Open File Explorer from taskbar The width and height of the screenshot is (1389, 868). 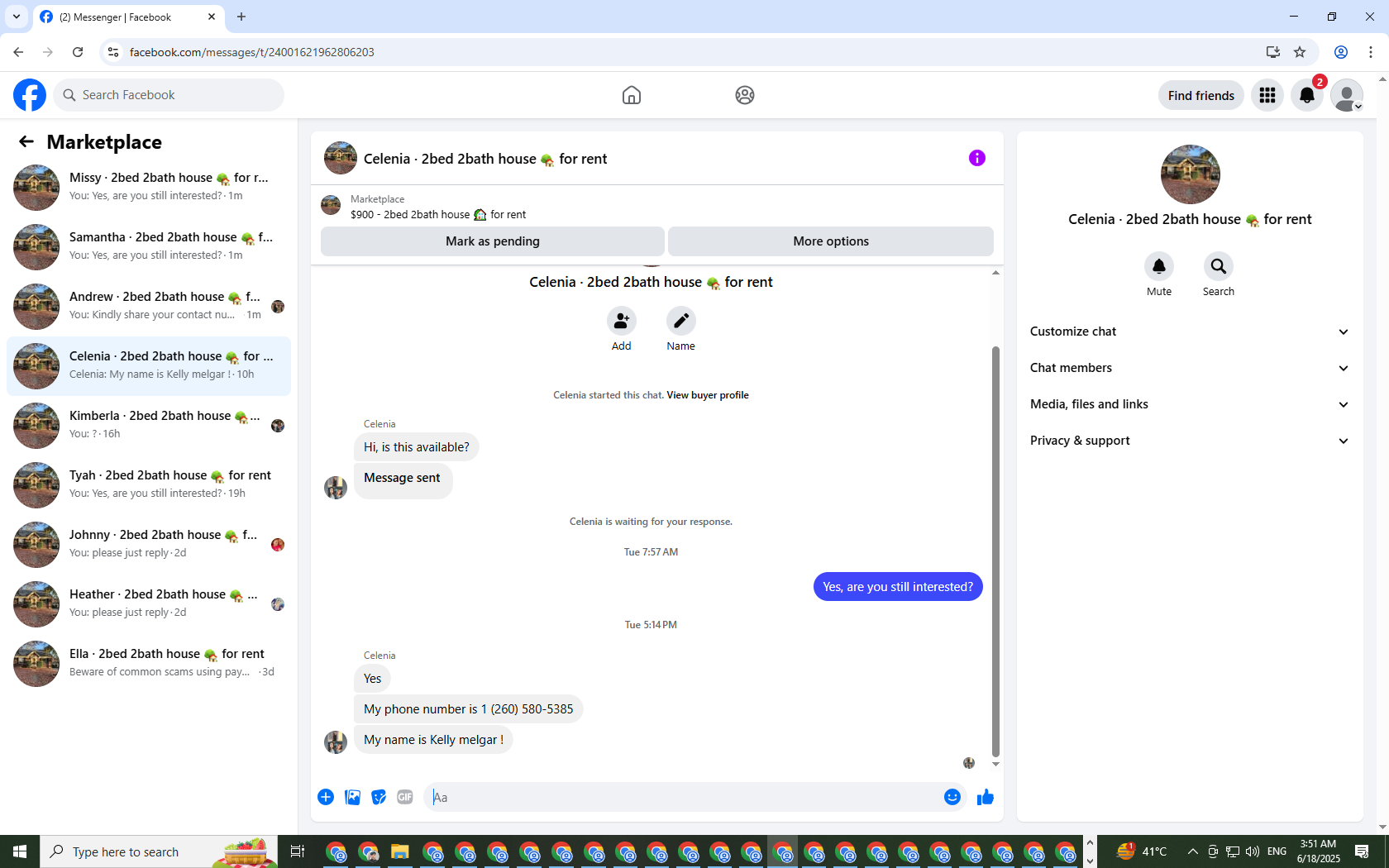[400, 851]
